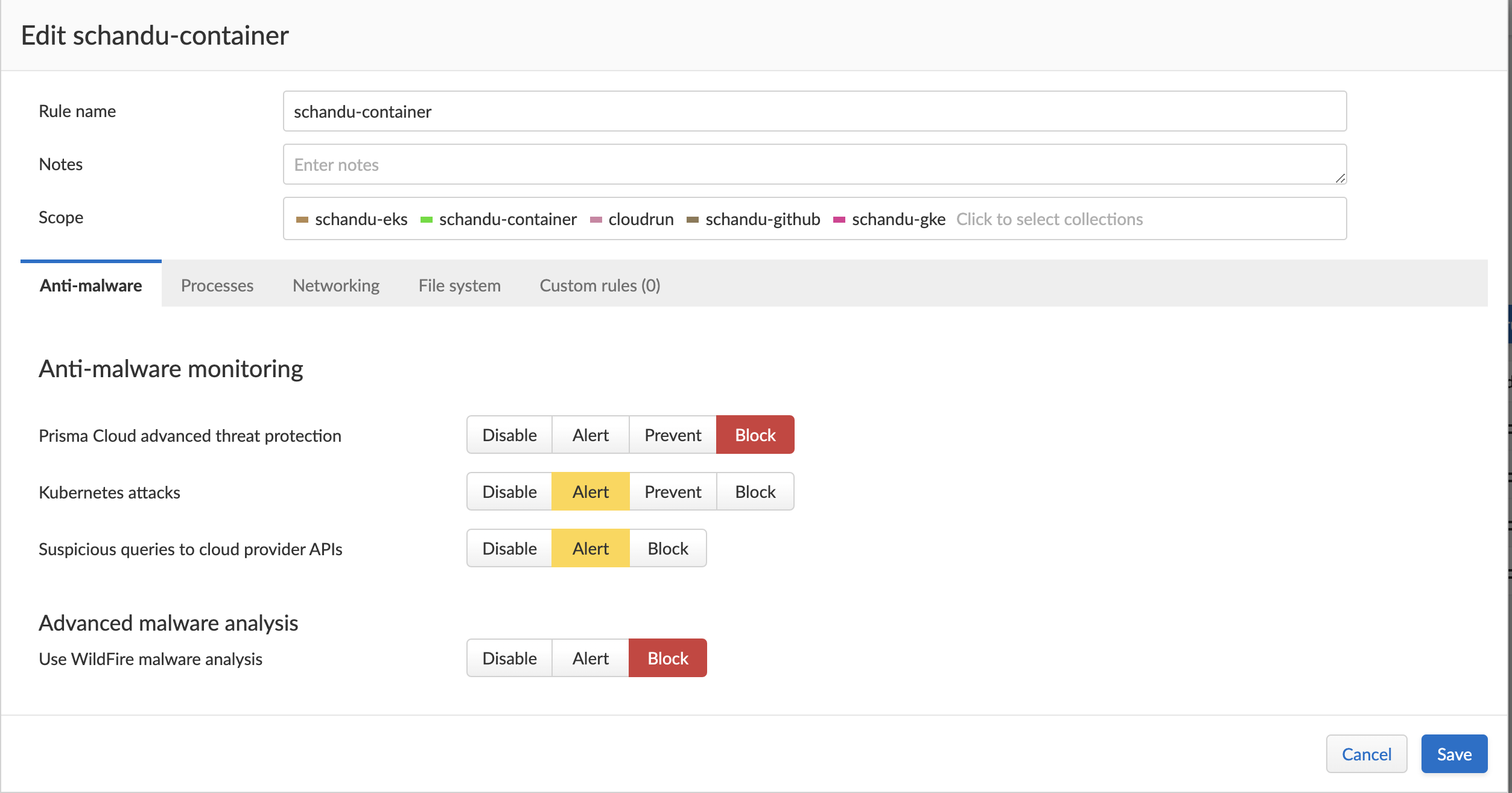Toggle Alert for Prisma Cloud advanced threat protection
Viewport: 1512px width, 793px height.
point(590,435)
